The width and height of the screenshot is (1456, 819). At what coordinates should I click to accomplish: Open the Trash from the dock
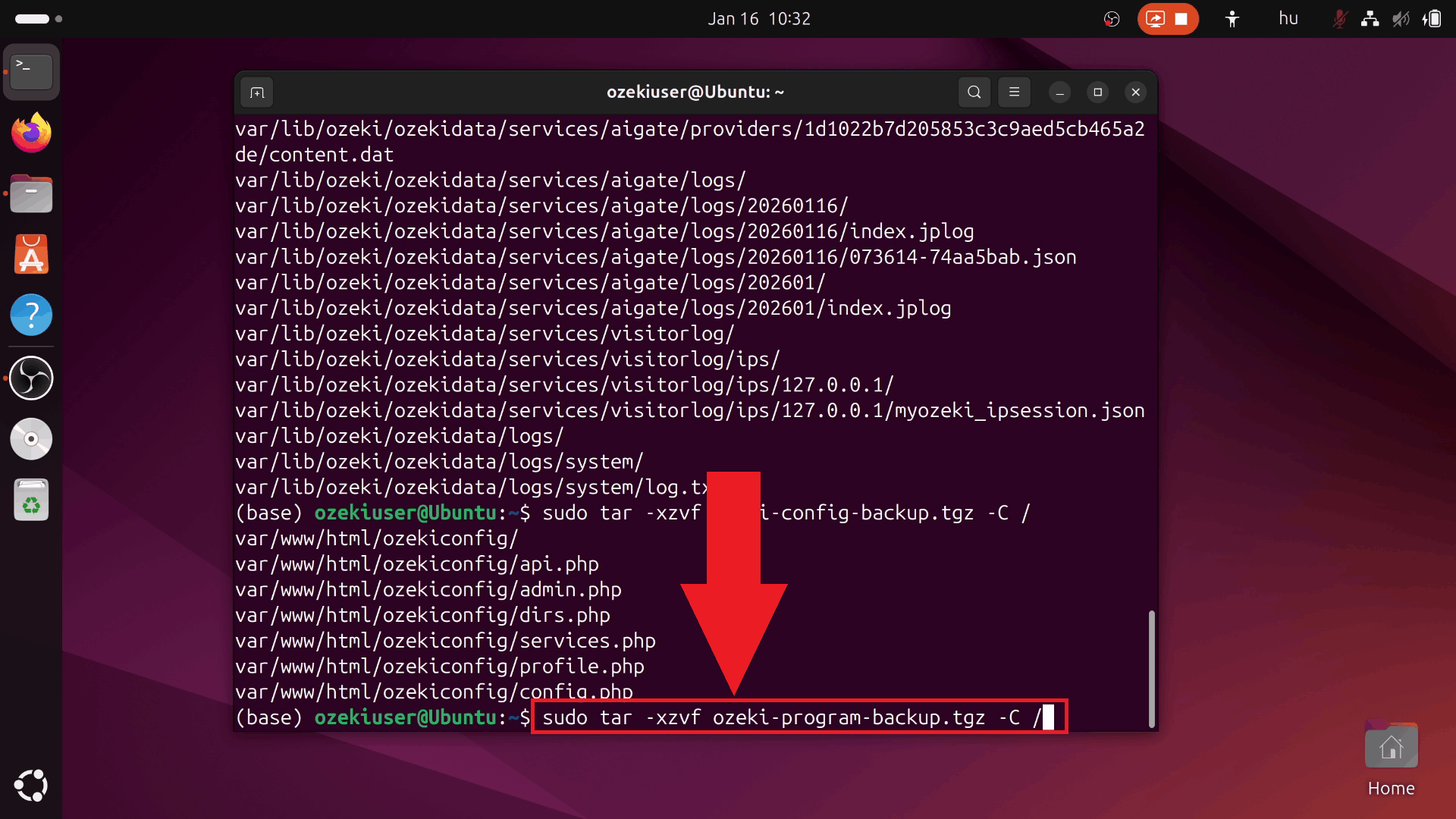pyautogui.click(x=31, y=499)
